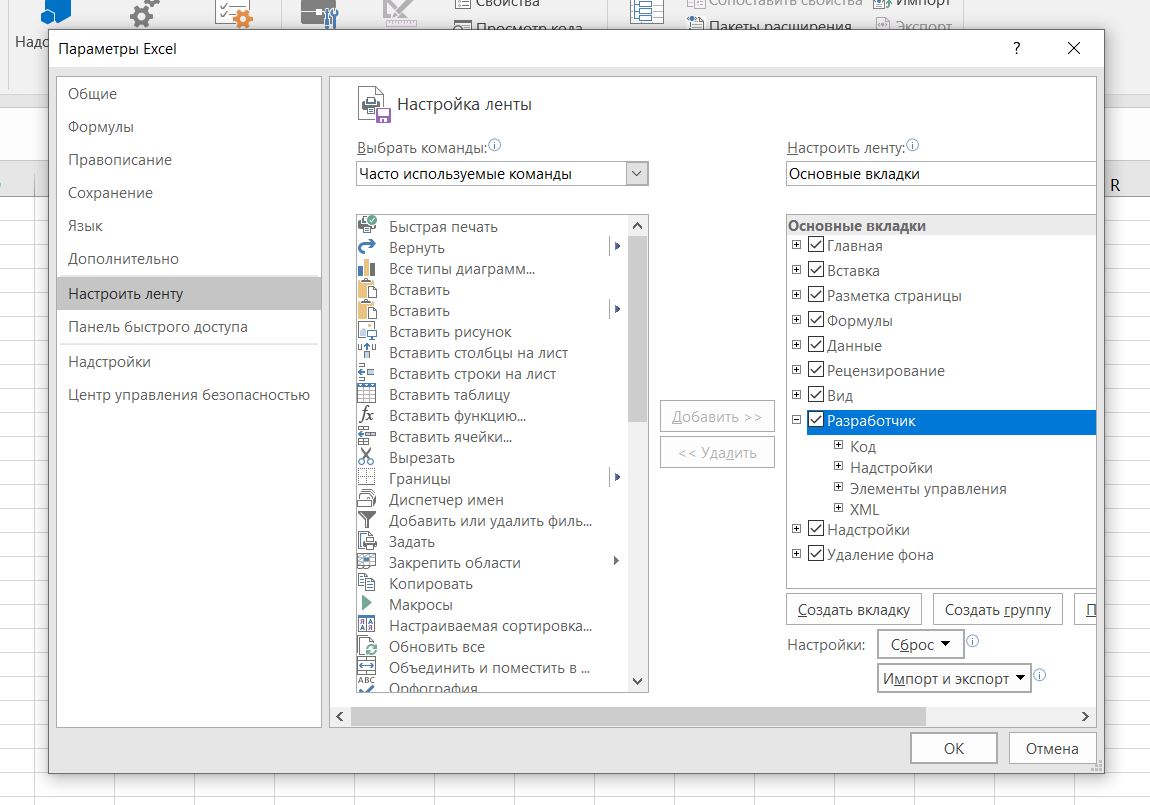Toggle the 'Разметка страницы' checkbox

[816, 295]
